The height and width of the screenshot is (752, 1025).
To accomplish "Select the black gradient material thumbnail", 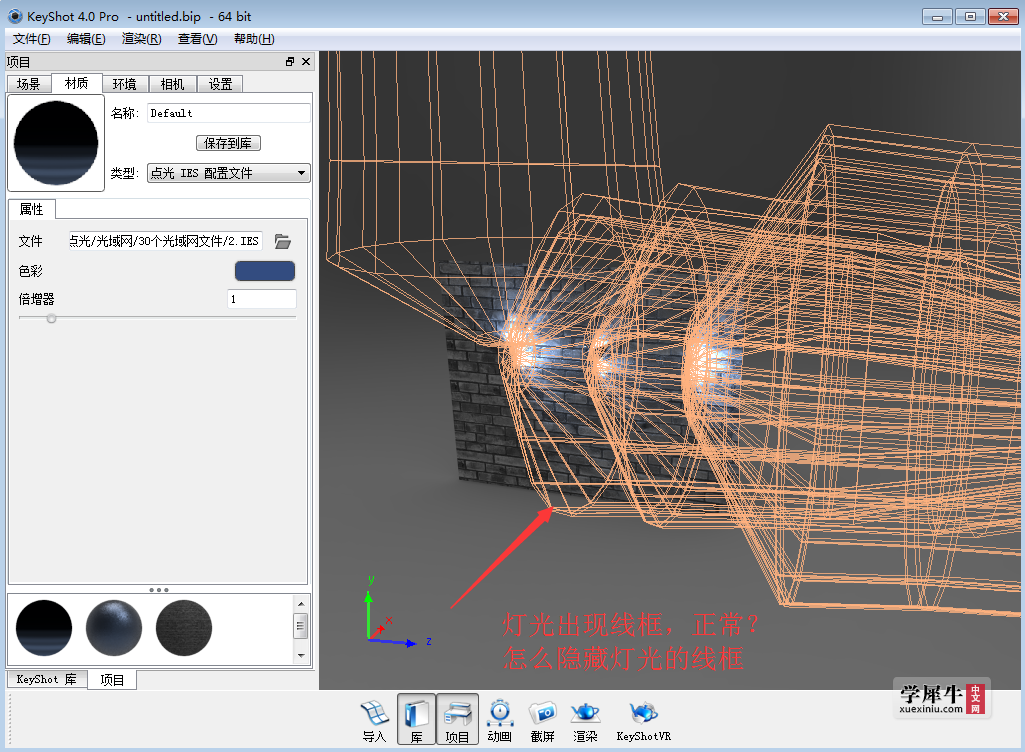I will pyautogui.click(x=44, y=628).
